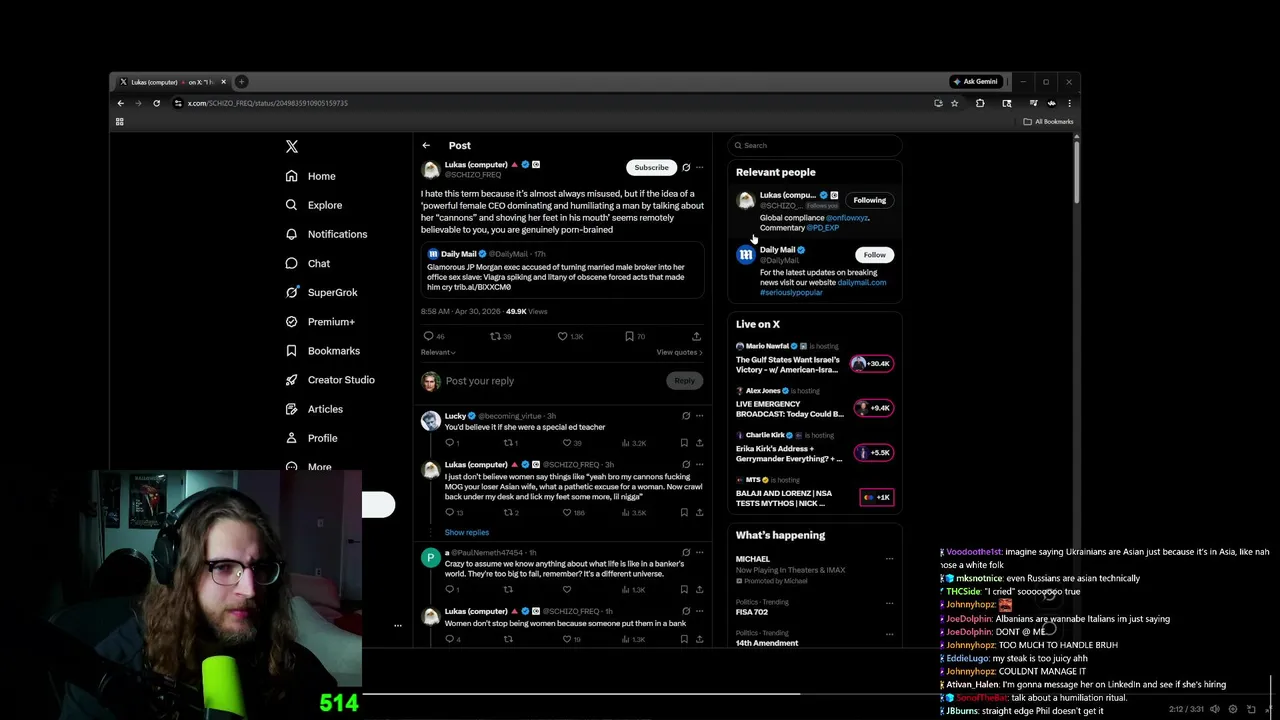
Task: Open the FISA 702 trend options menu
Action: click(x=889, y=603)
